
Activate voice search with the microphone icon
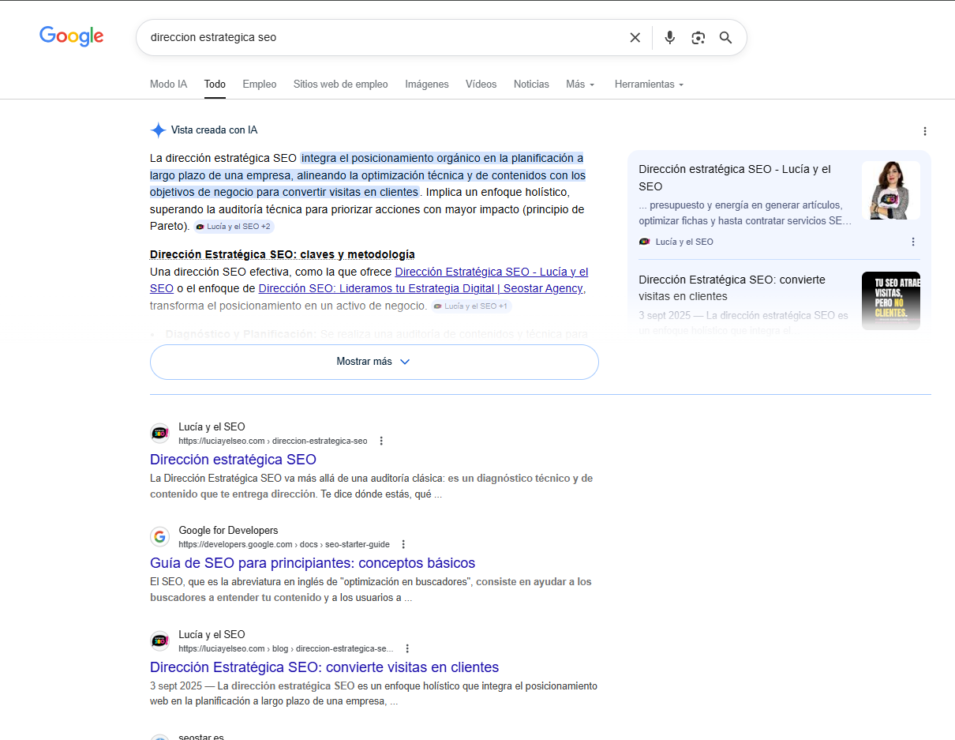pos(668,37)
